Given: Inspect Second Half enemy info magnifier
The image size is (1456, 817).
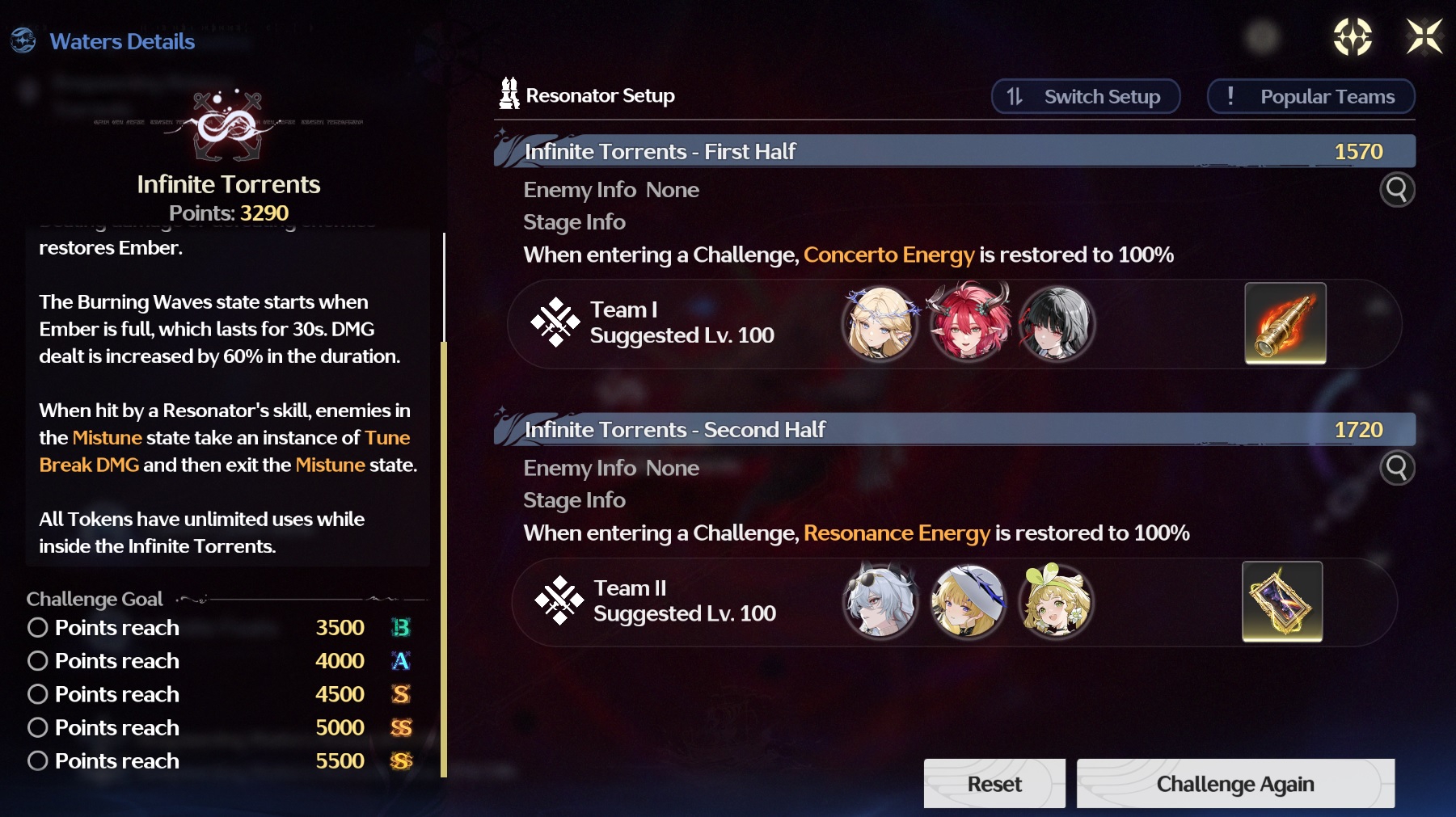Looking at the screenshot, I should pos(1396,468).
